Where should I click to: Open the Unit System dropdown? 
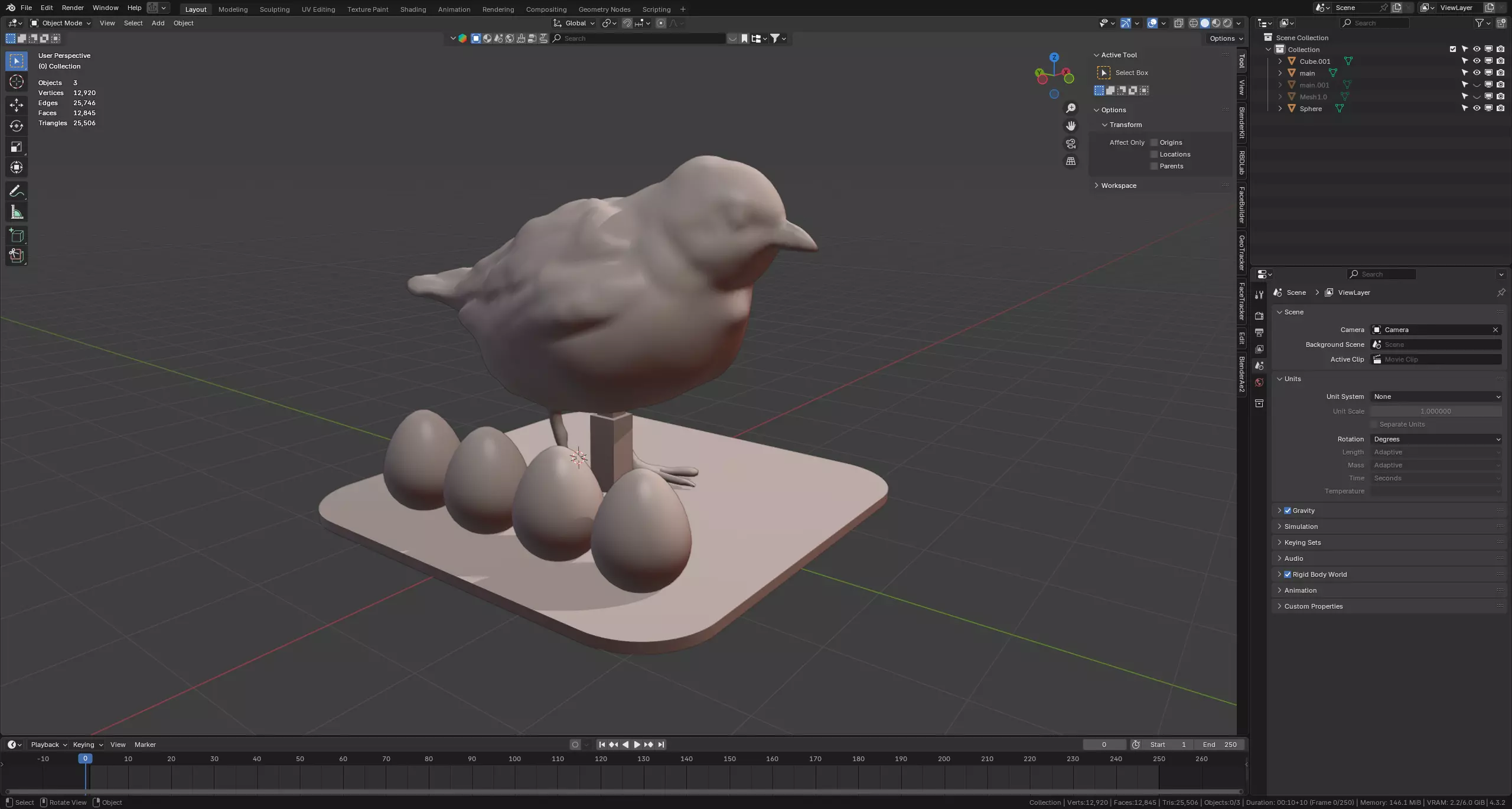click(x=1436, y=397)
